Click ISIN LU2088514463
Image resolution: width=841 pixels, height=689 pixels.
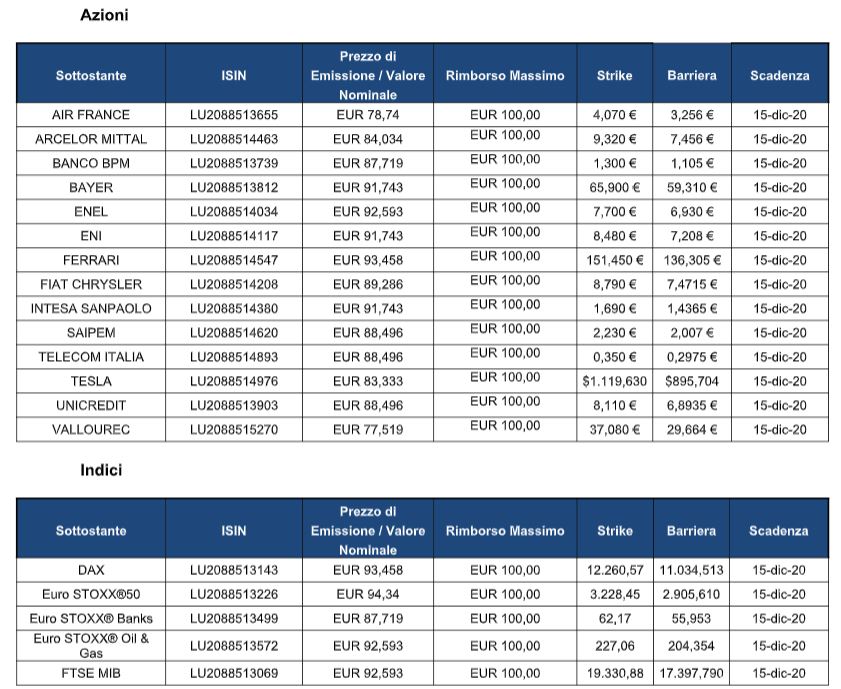[x=234, y=139]
